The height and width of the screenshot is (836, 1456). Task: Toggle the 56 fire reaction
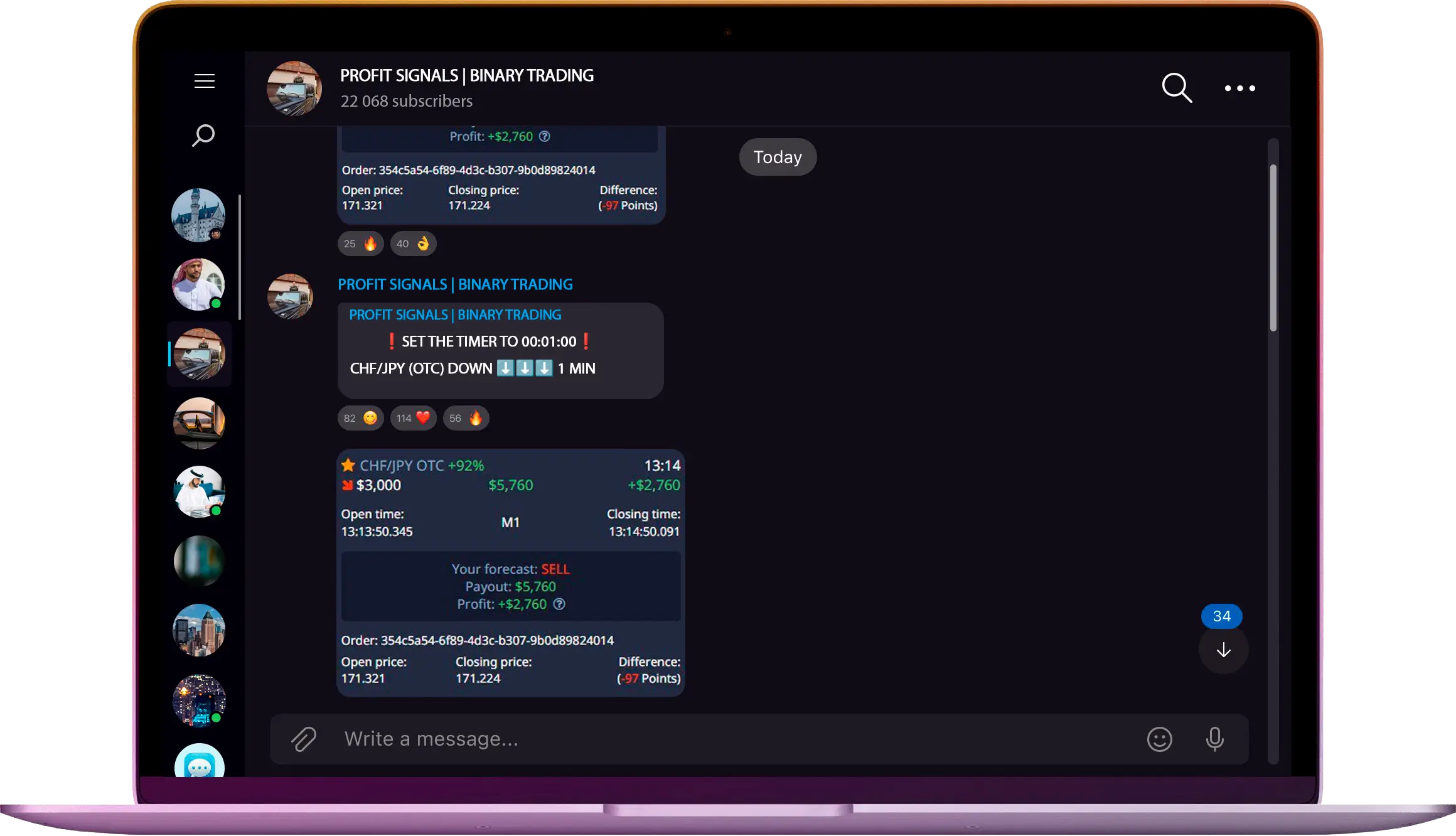(466, 418)
